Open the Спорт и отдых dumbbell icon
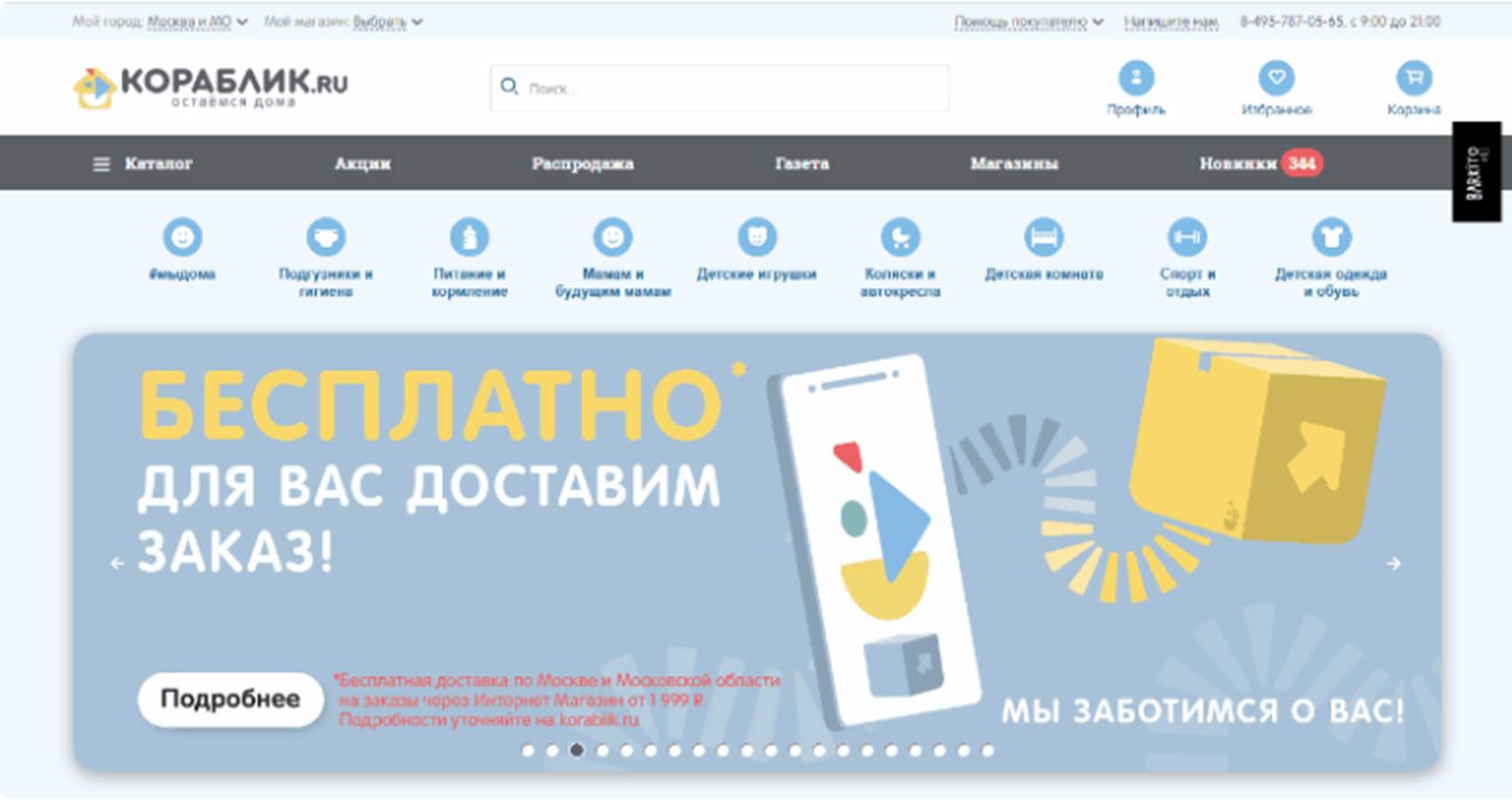Screen dimensions: 1512x806 1187,237
